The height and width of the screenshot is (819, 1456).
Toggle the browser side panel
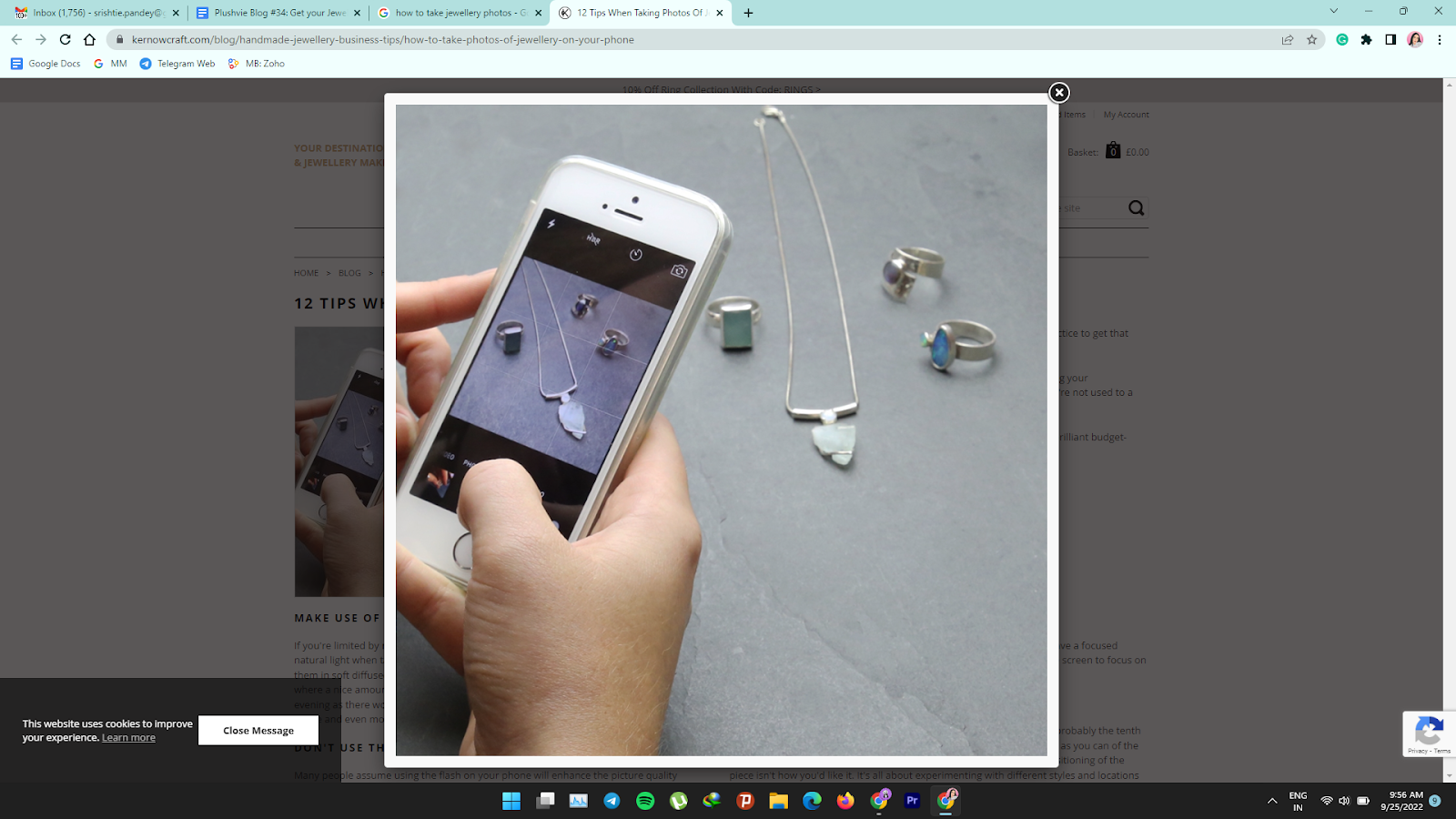pyautogui.click(x=1390, y=39)
